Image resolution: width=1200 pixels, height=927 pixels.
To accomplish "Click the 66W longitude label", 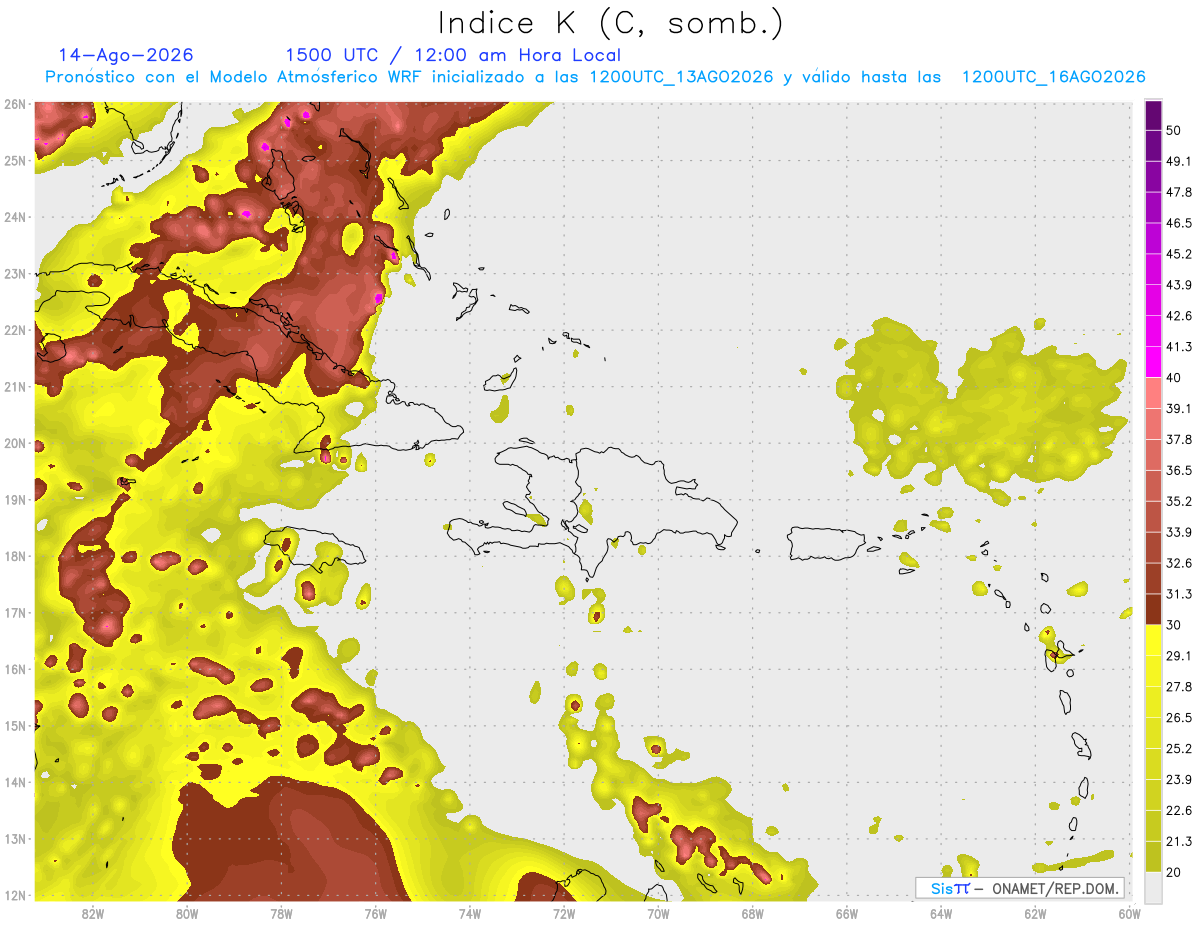I will click(846, 913).
